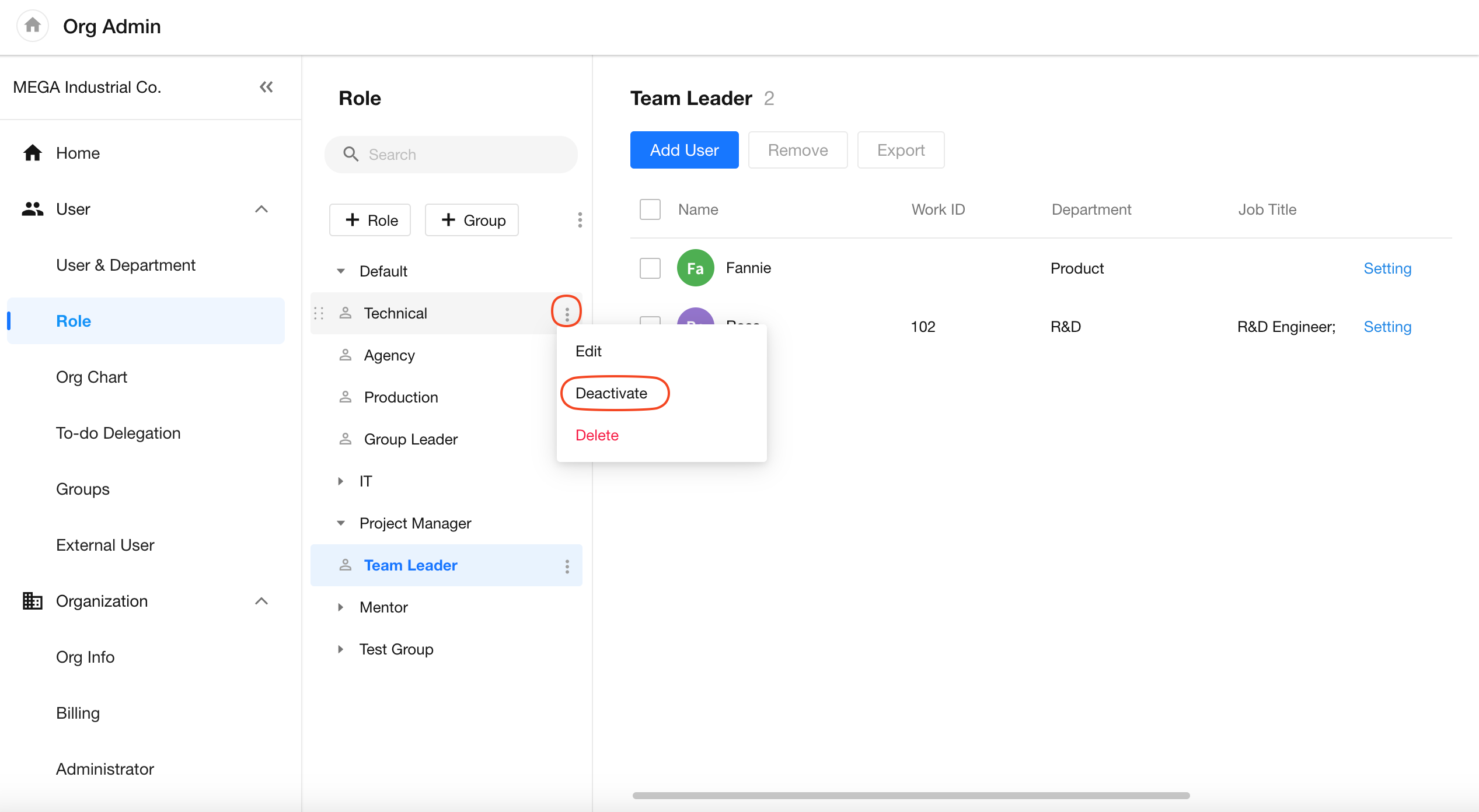Image resolution: width=1479 pixels, height=812 pixels.
Task: Expand the IT role group
Action: [341, 481]
